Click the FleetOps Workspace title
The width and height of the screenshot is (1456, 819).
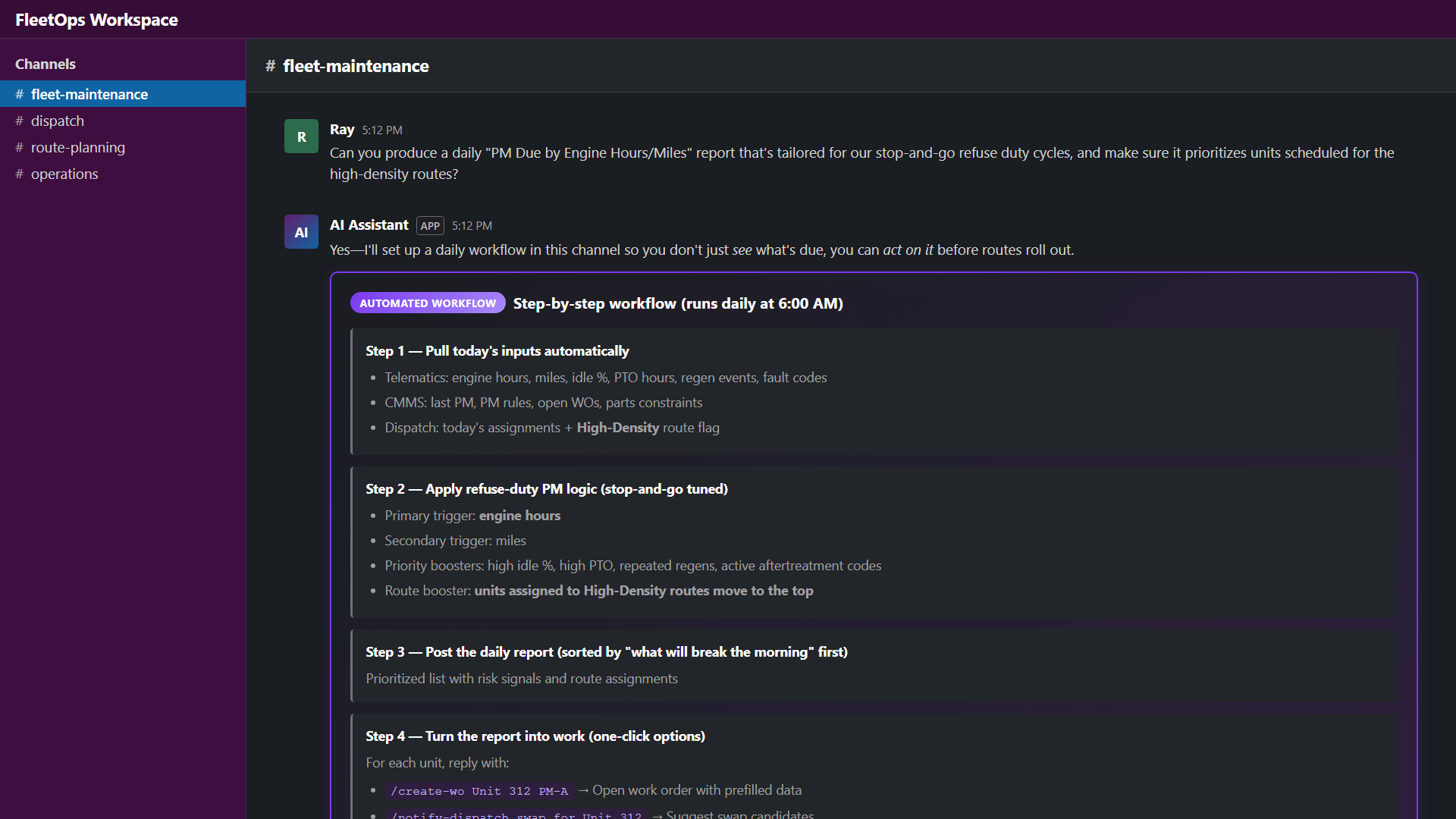click(96, 20)
